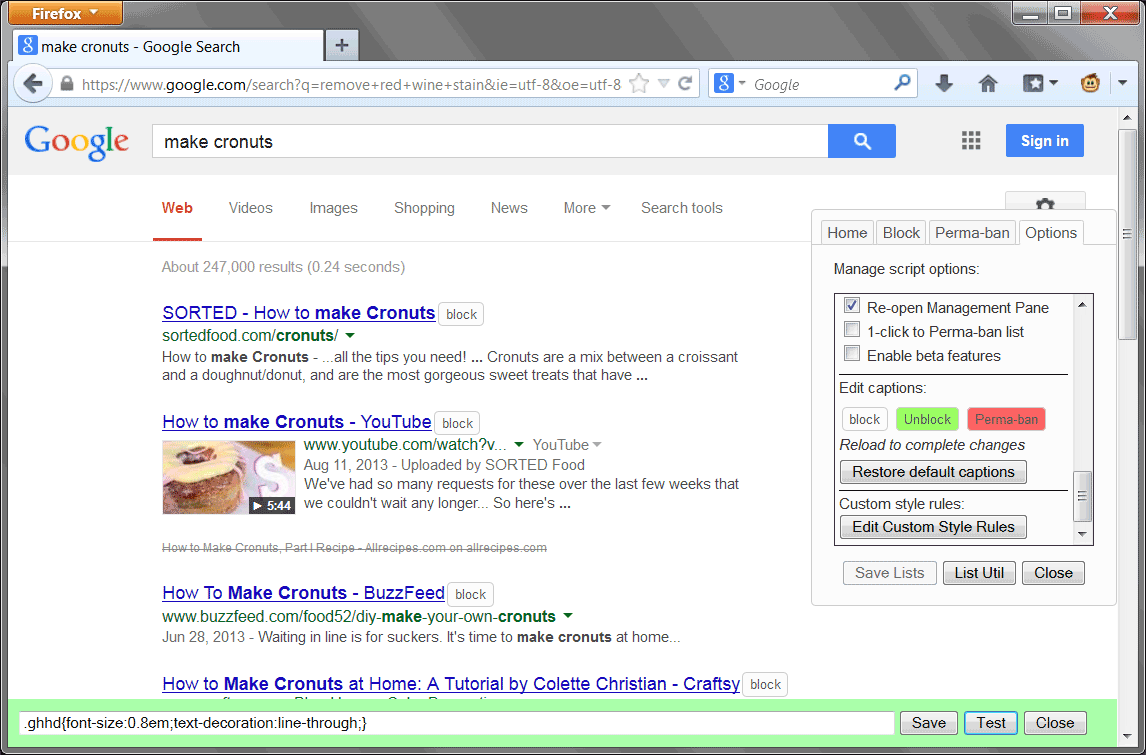Edit the white block caption swatch
Screen dimensions: 1146x755
[x=865, y=420]
